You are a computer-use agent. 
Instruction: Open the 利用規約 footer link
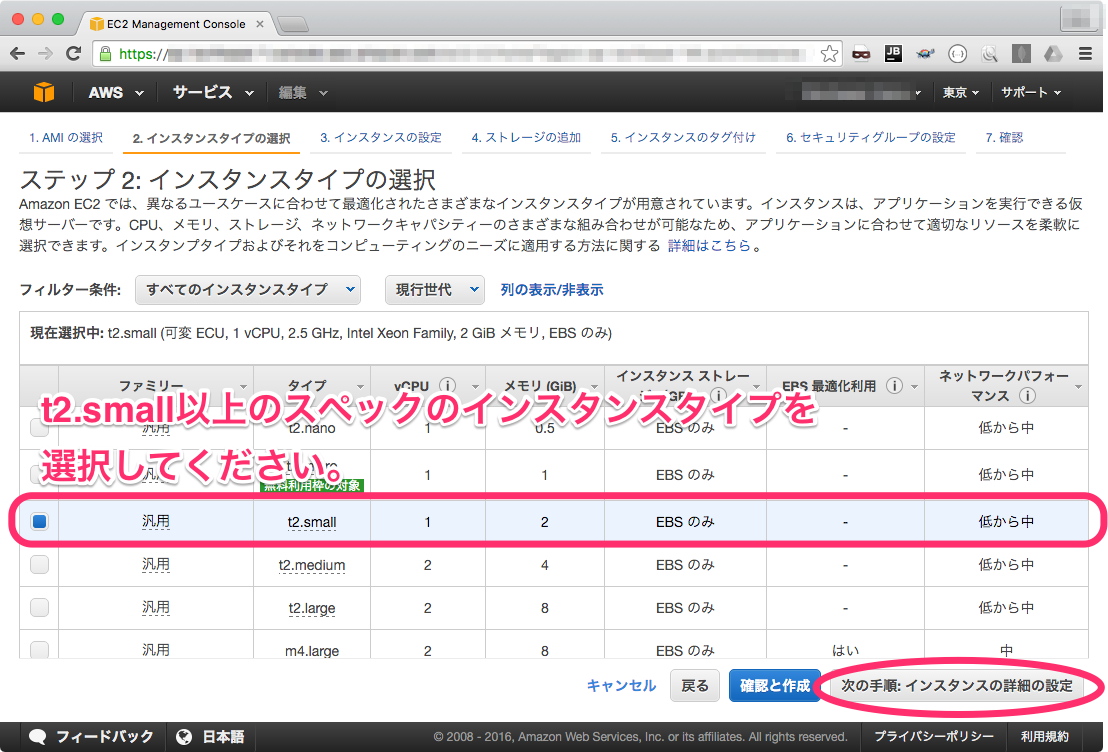pyautogui.click(x=1044, y=736)
